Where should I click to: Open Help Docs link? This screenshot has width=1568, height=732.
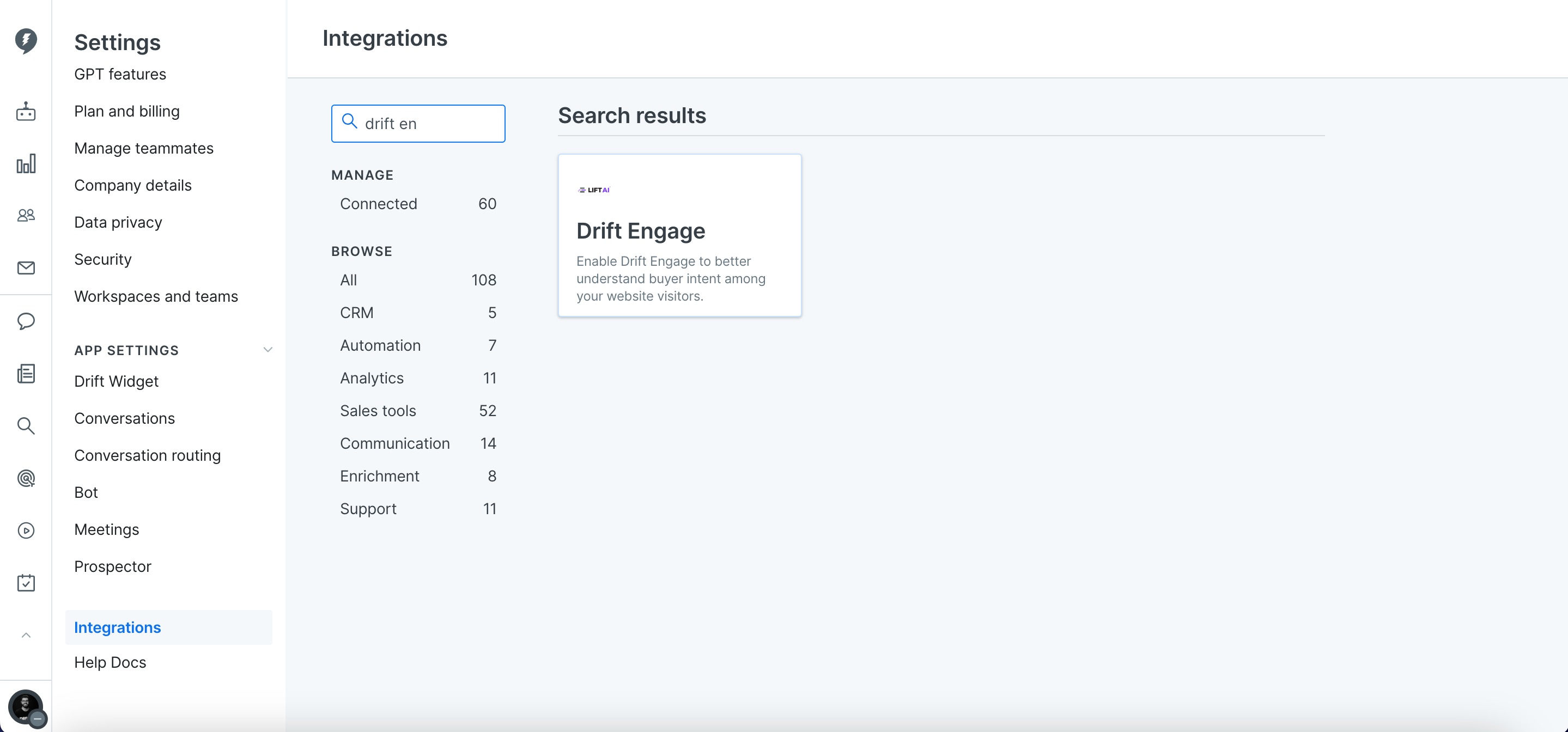click(x=110, y=662)
